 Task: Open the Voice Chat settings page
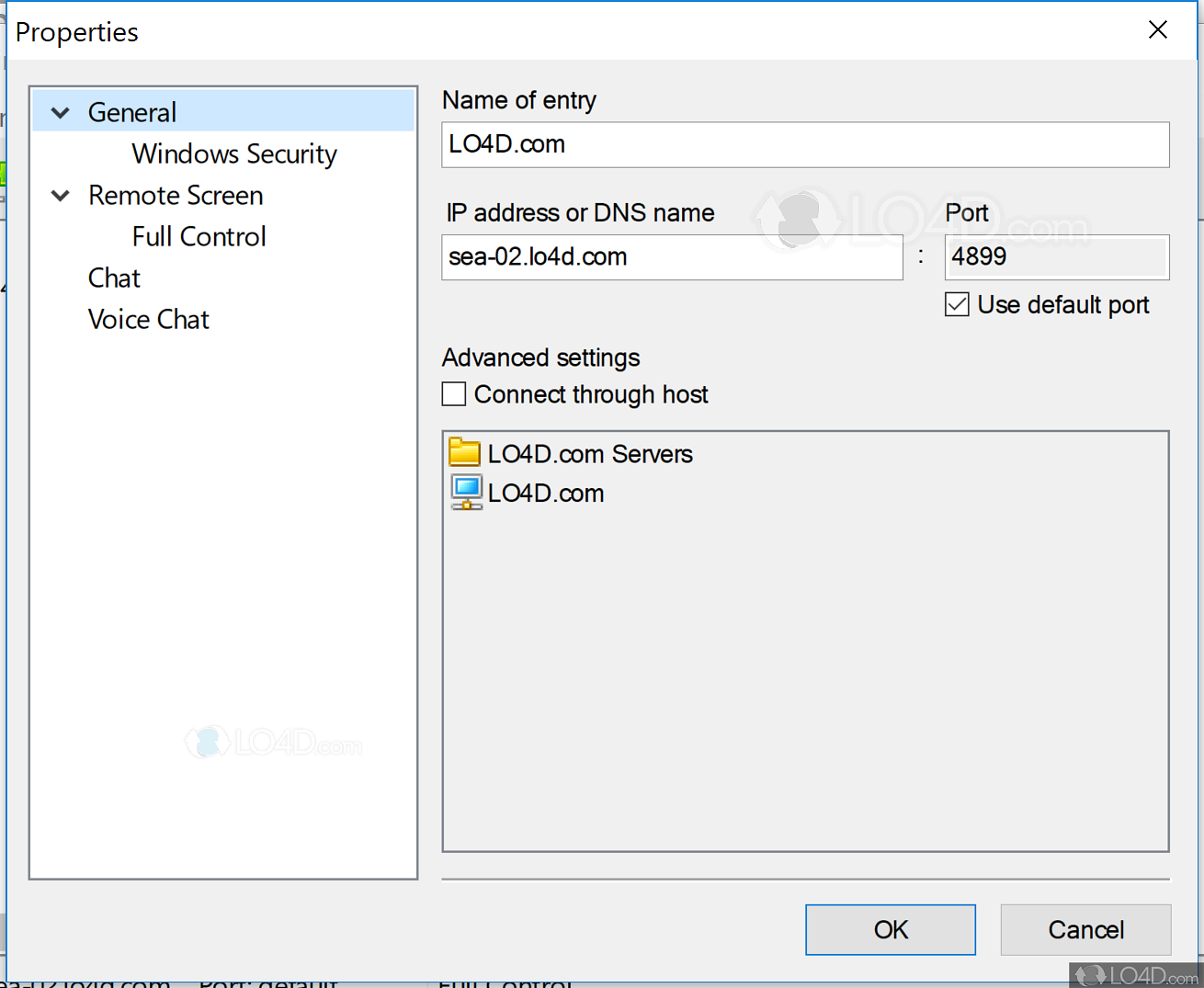[149, 319]
